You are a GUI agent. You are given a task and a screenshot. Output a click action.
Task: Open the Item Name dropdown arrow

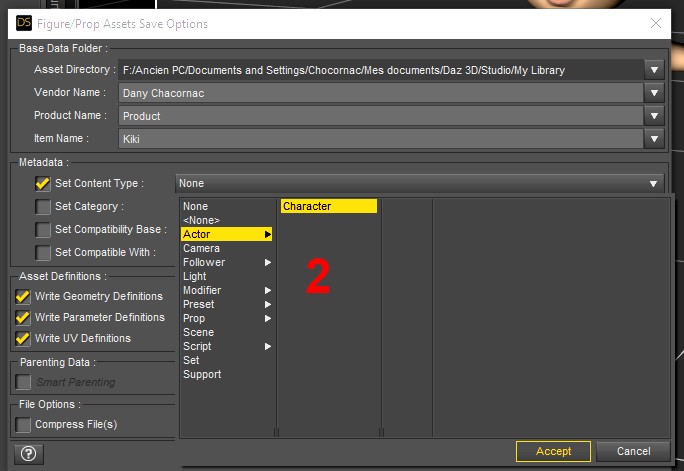654,139
